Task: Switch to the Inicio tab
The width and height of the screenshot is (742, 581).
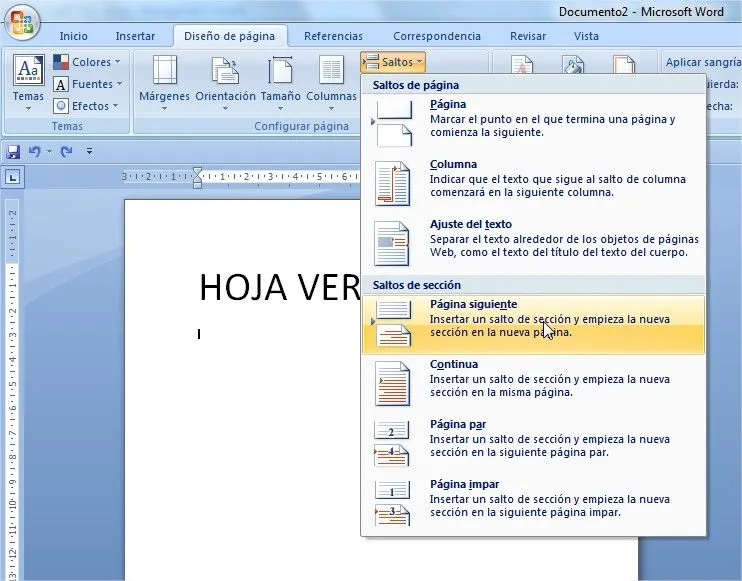Action: (x=73, y=36)
